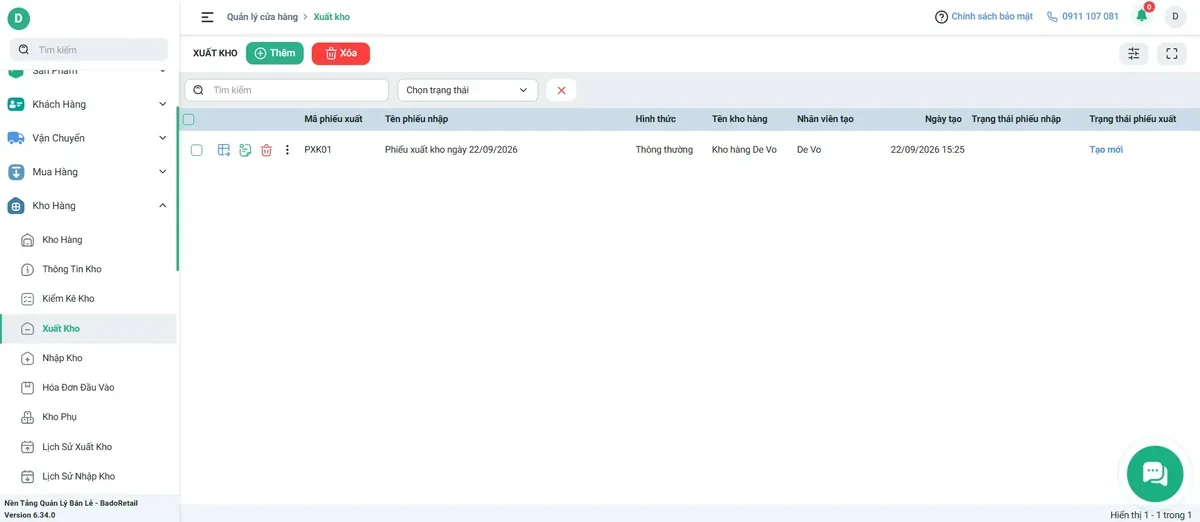Click the Trạng thái phiếu xuất header
This screenshot has width=1200, height=522.
[1133, 119]
